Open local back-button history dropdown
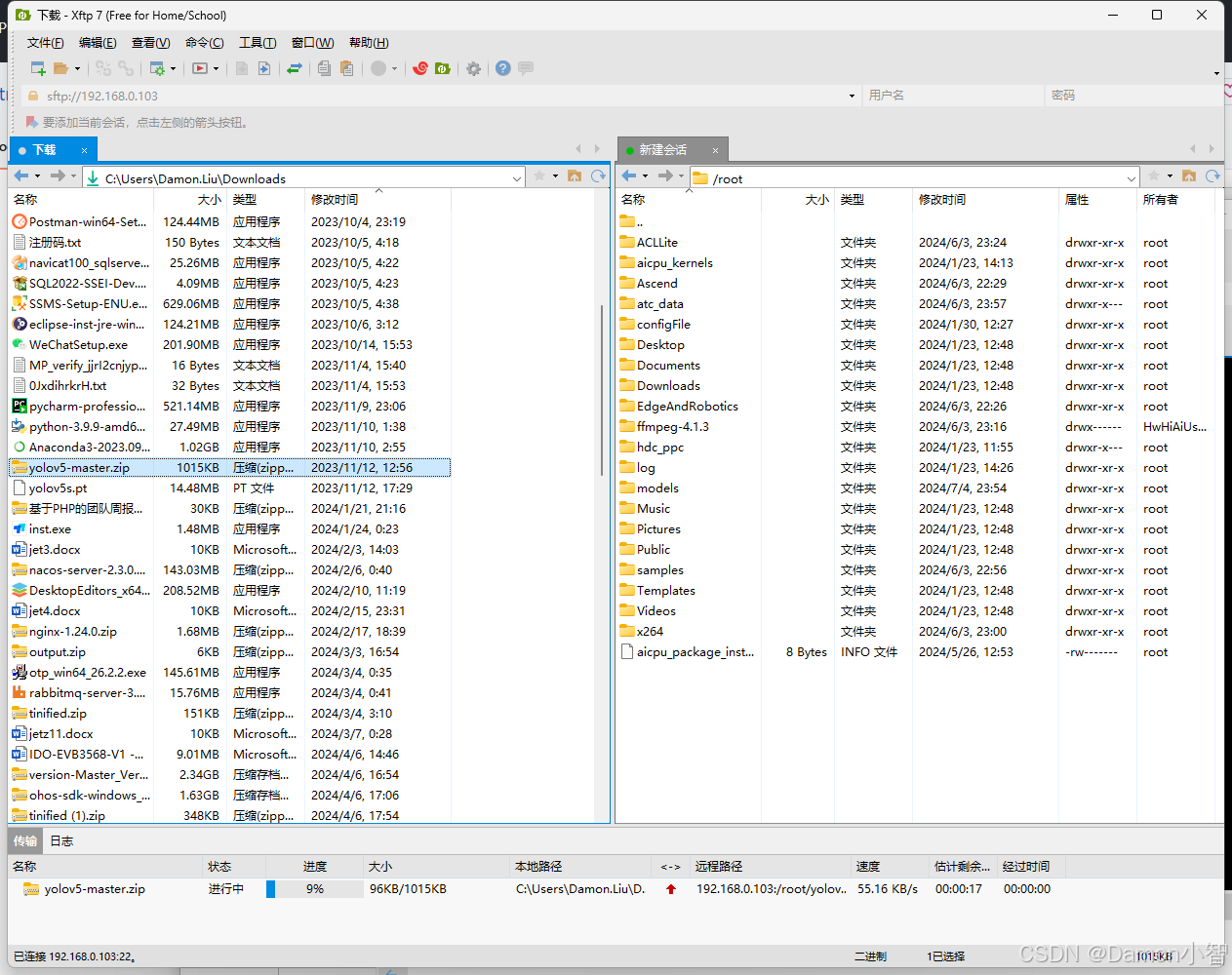 click(x=37, y=176)
